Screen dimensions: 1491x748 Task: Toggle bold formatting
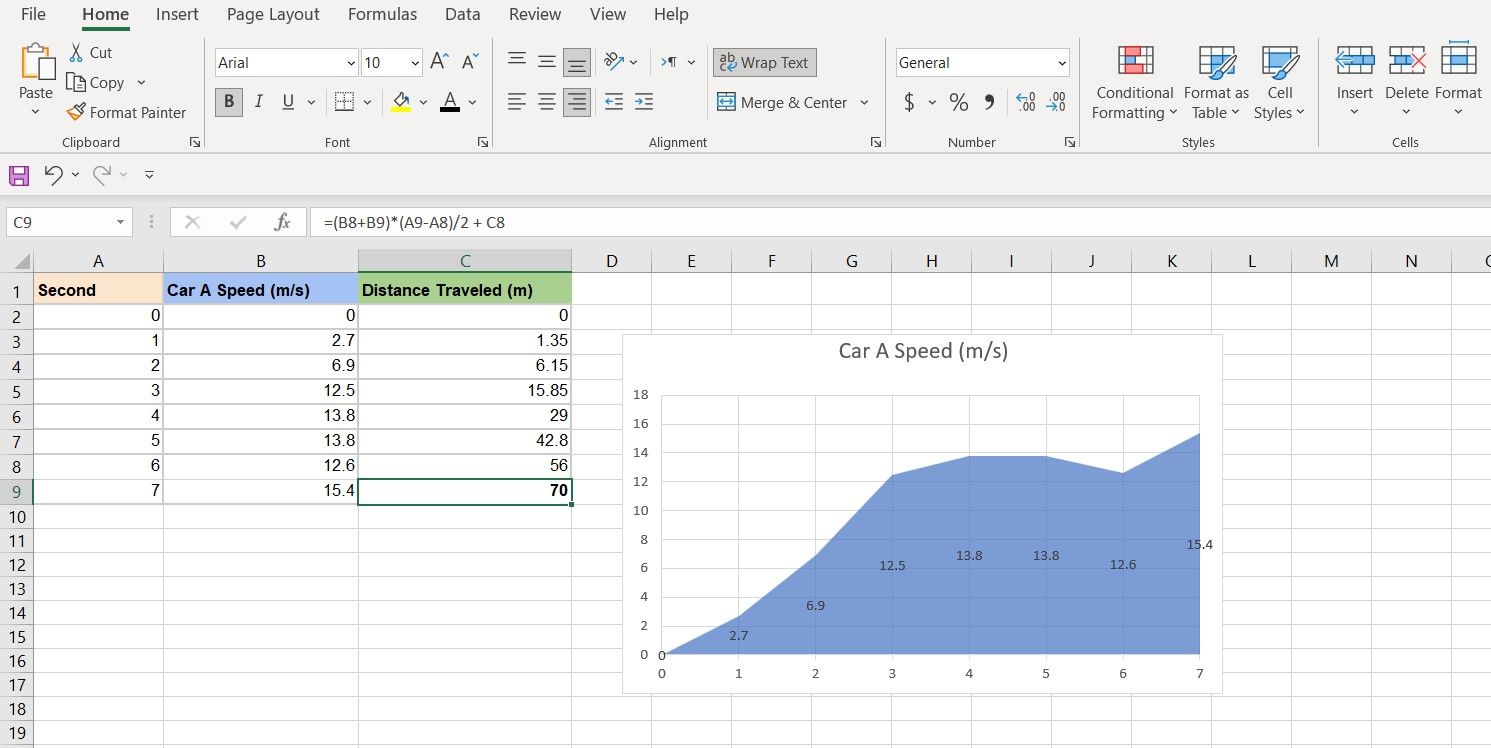click(x=228, y=101)
